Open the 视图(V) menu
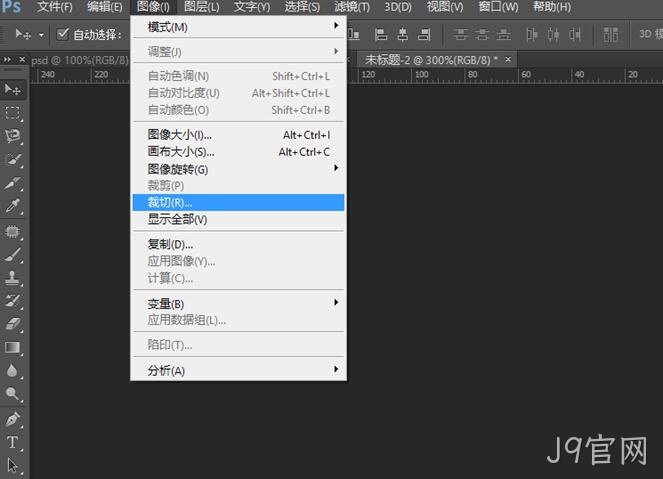663x479 pixels. pos(445,7)
